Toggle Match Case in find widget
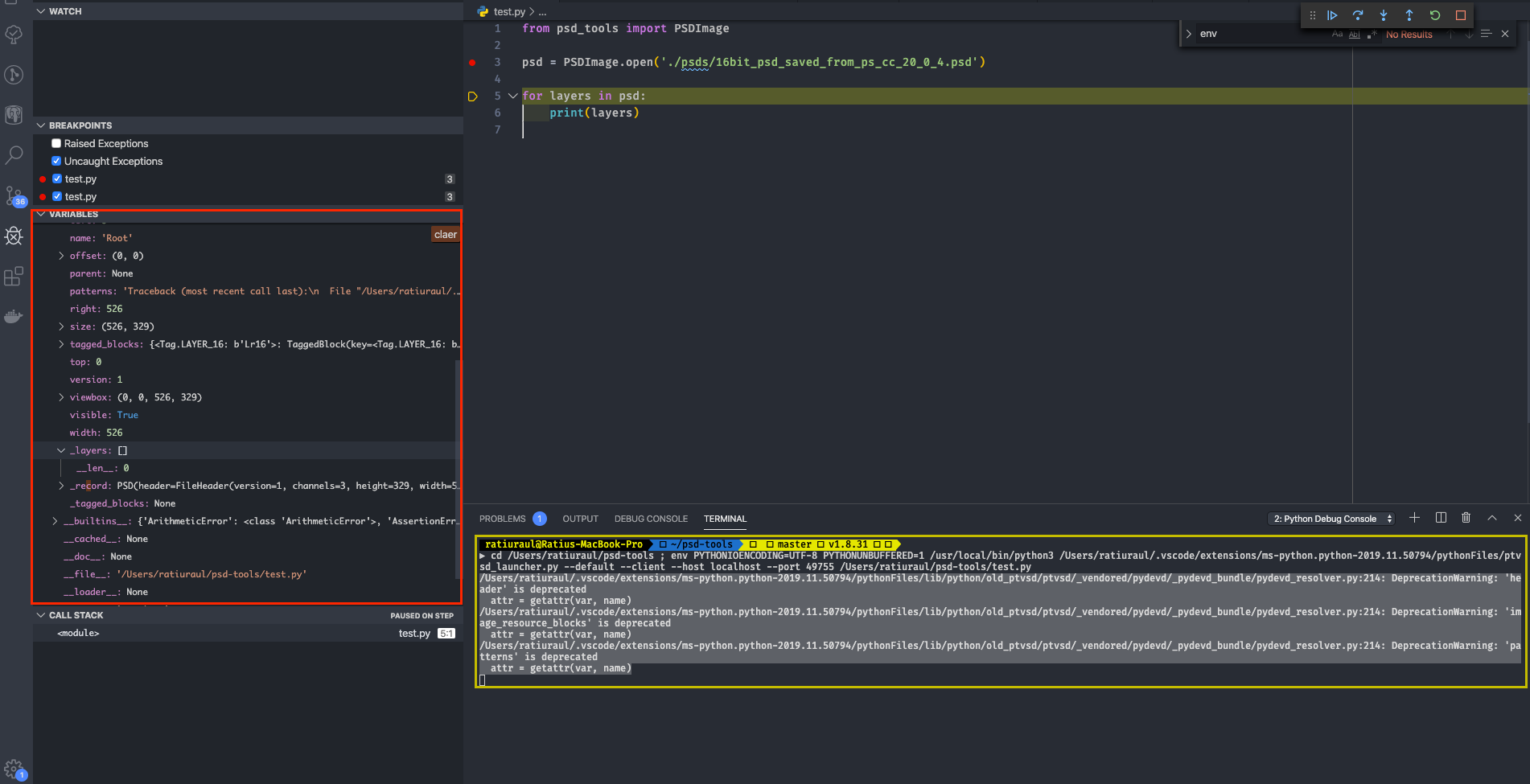This screenshot has width=1530, height=784. pyautogui.click(x=1337, y=34)
